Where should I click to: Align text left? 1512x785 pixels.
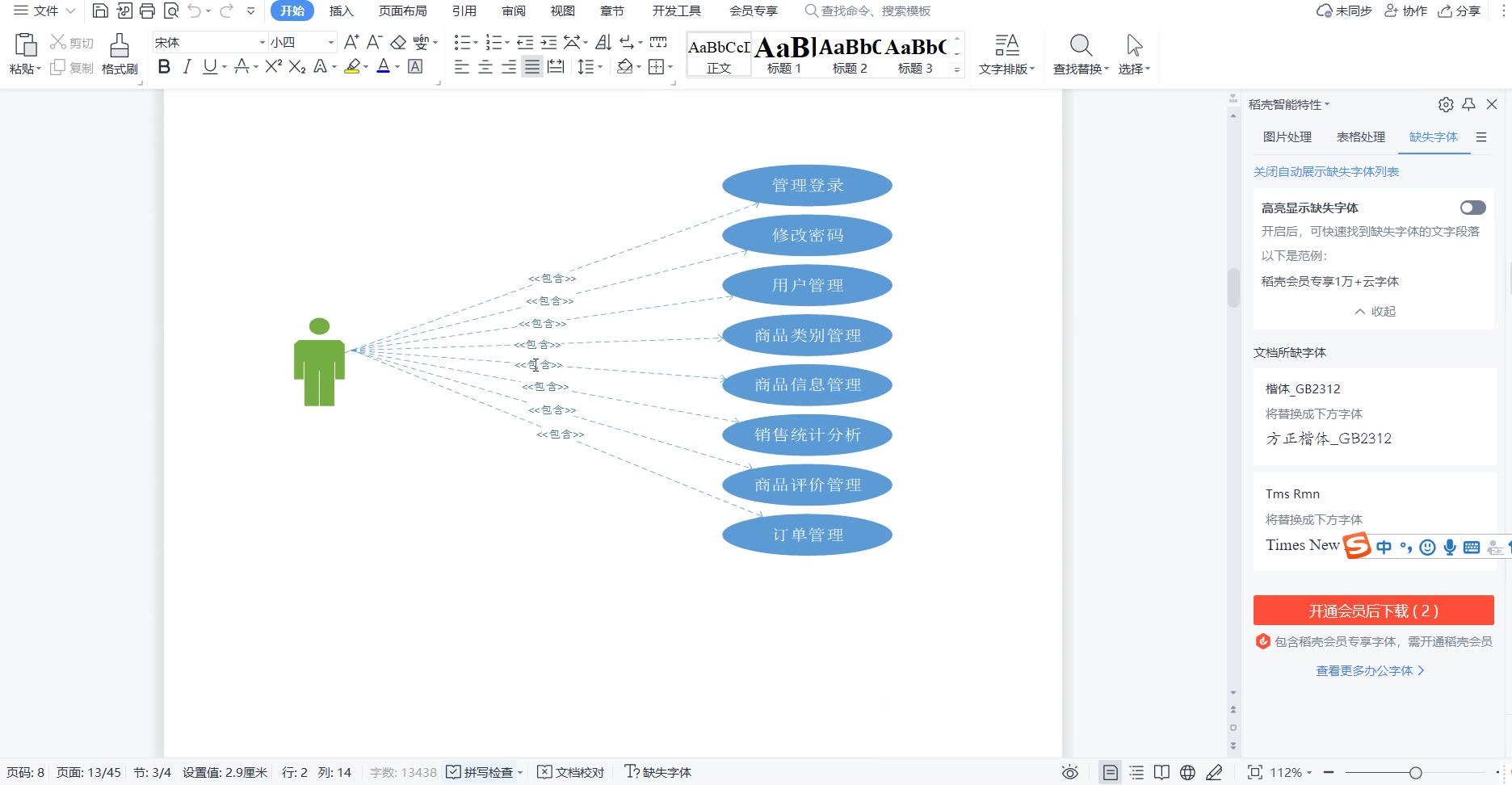coord(462,67)
